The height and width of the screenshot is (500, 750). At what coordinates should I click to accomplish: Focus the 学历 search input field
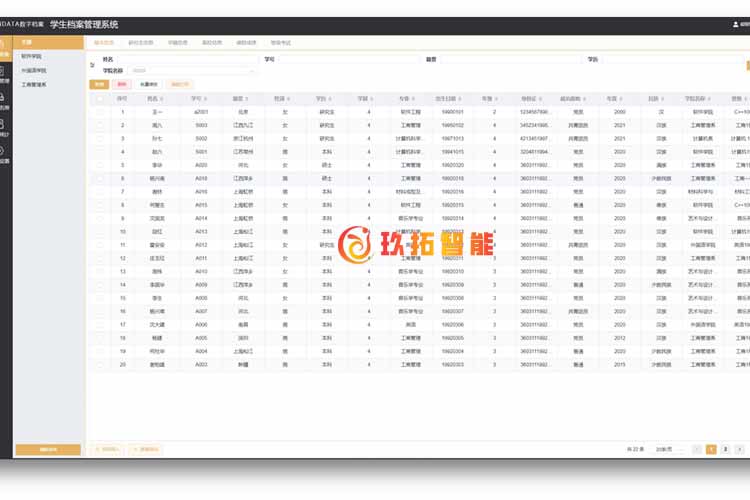pos(673,59)
